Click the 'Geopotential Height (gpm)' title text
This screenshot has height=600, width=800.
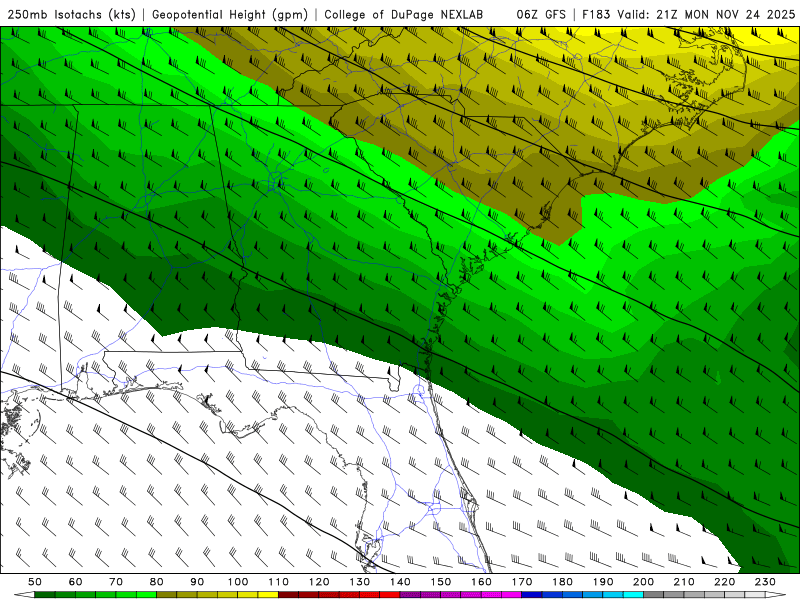click(x=230, y=15)
